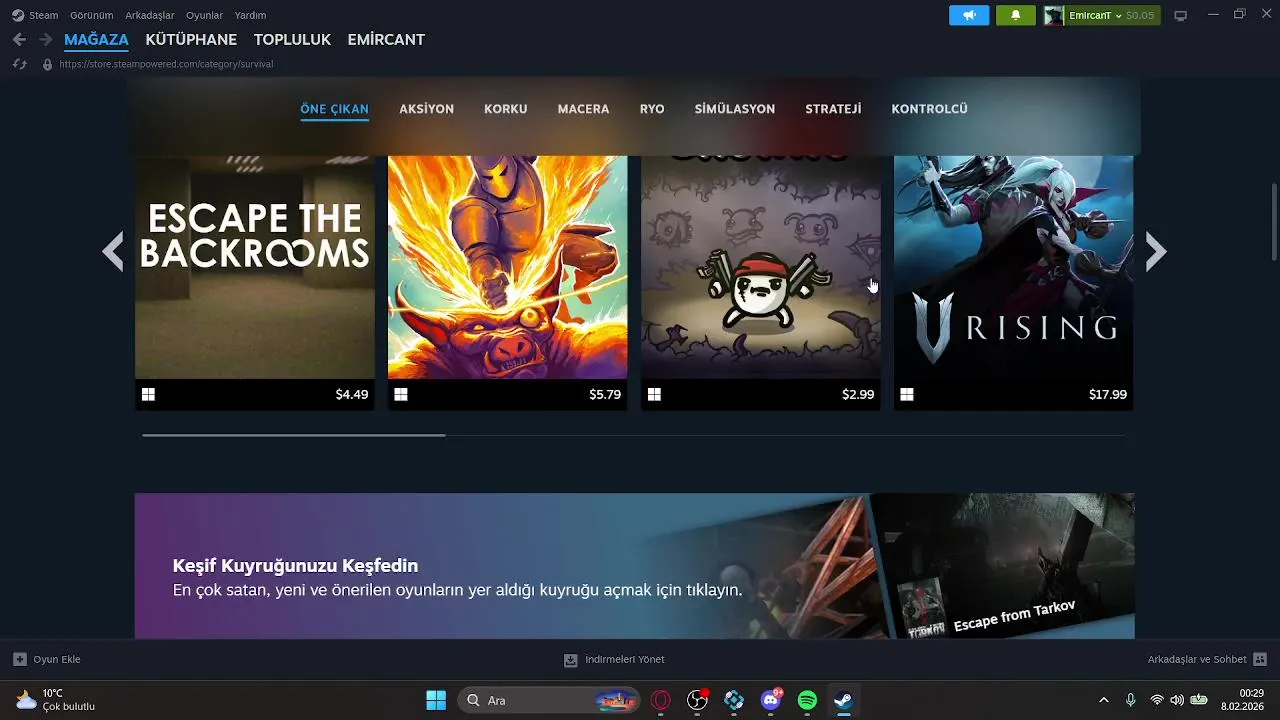This screenshot has width=1280, height=720.
Task: Show previous games with left carousel arrow
Action: click(113, 252)
